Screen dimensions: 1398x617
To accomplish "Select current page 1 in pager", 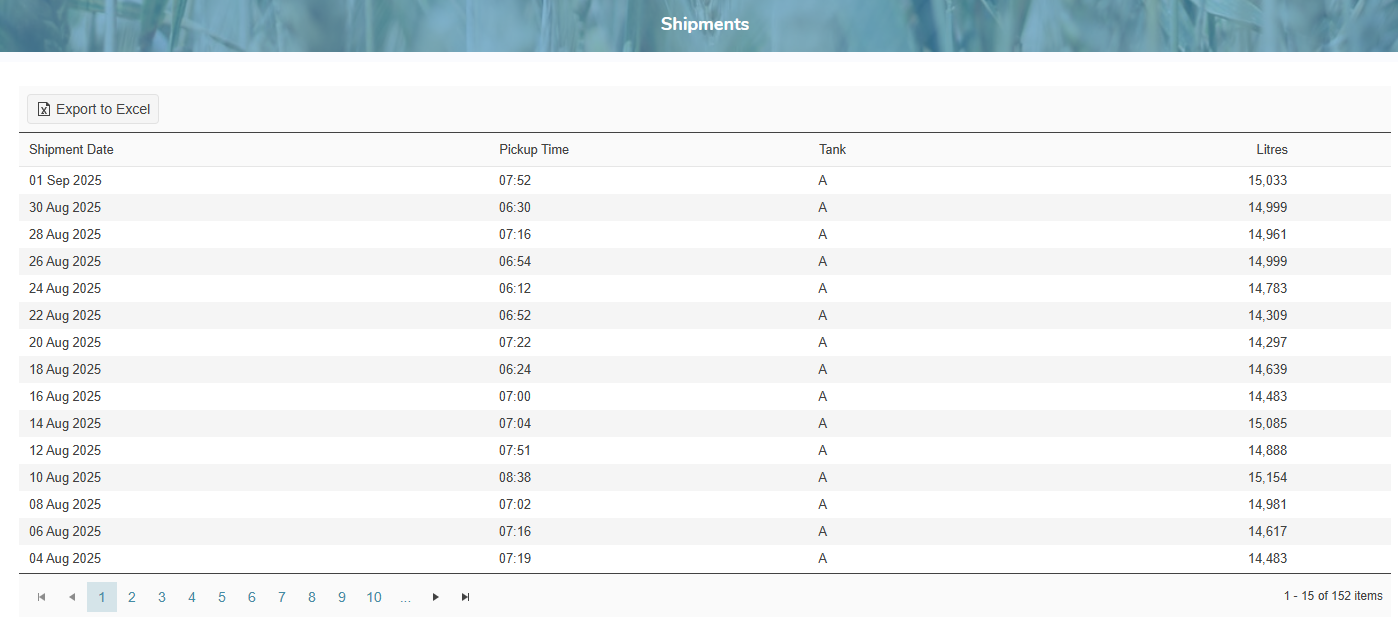I will tap(102, 597).
